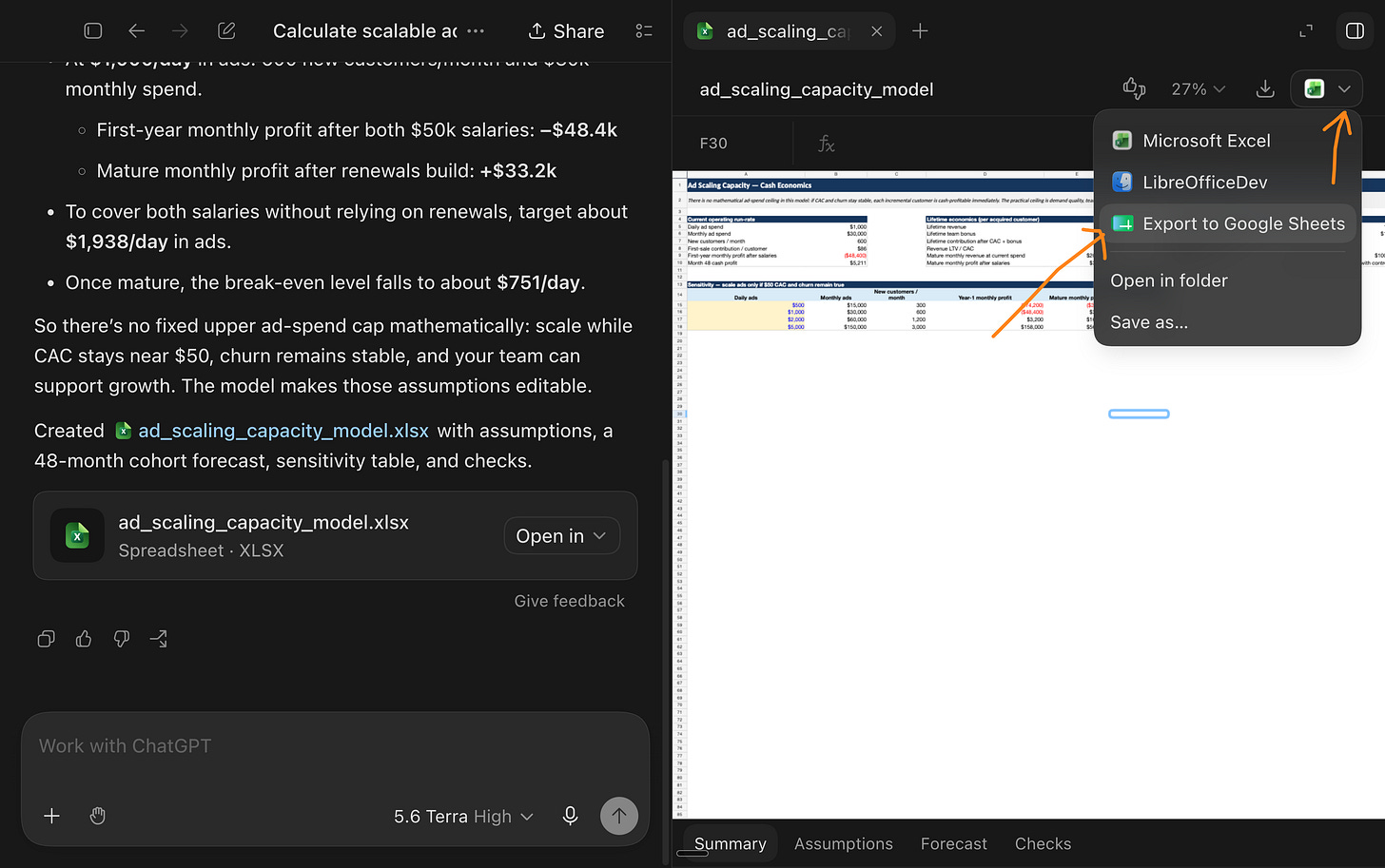1385x868 pixels.
Task: Focus the Work with ChatGPT input field
Action: (335, 746)
